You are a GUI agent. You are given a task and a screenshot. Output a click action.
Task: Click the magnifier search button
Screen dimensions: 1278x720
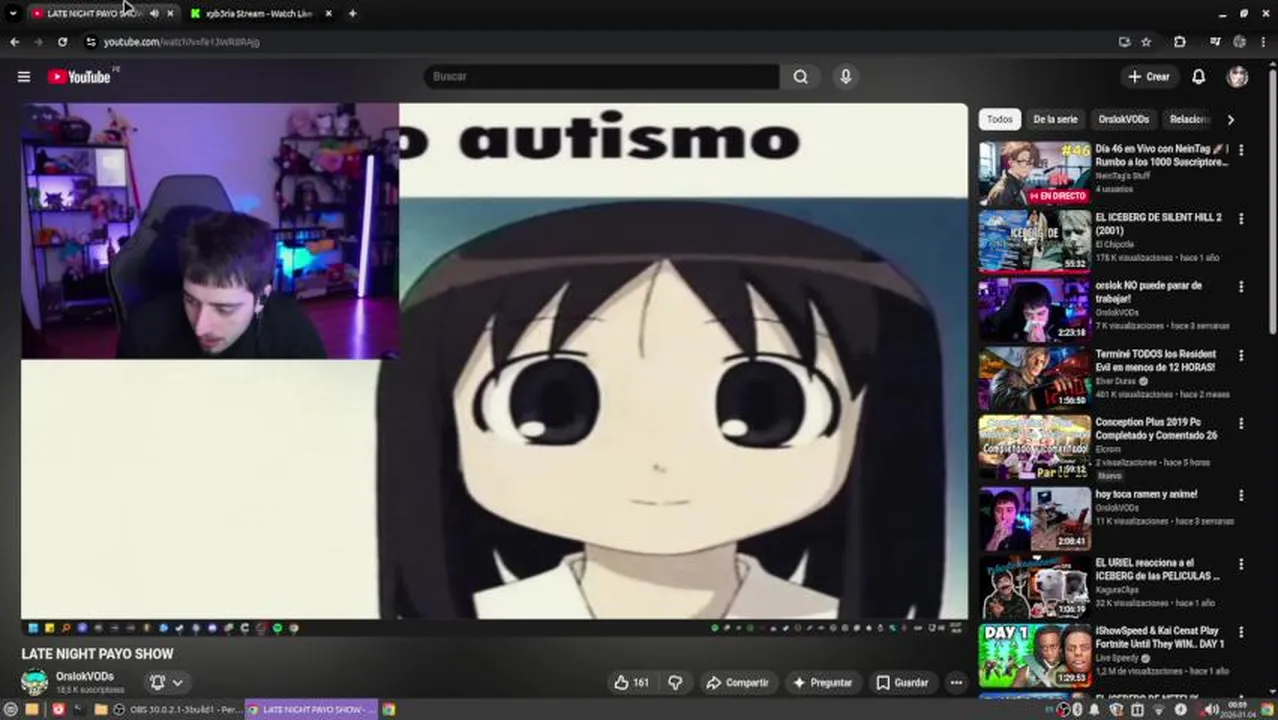tap(800, 77)
